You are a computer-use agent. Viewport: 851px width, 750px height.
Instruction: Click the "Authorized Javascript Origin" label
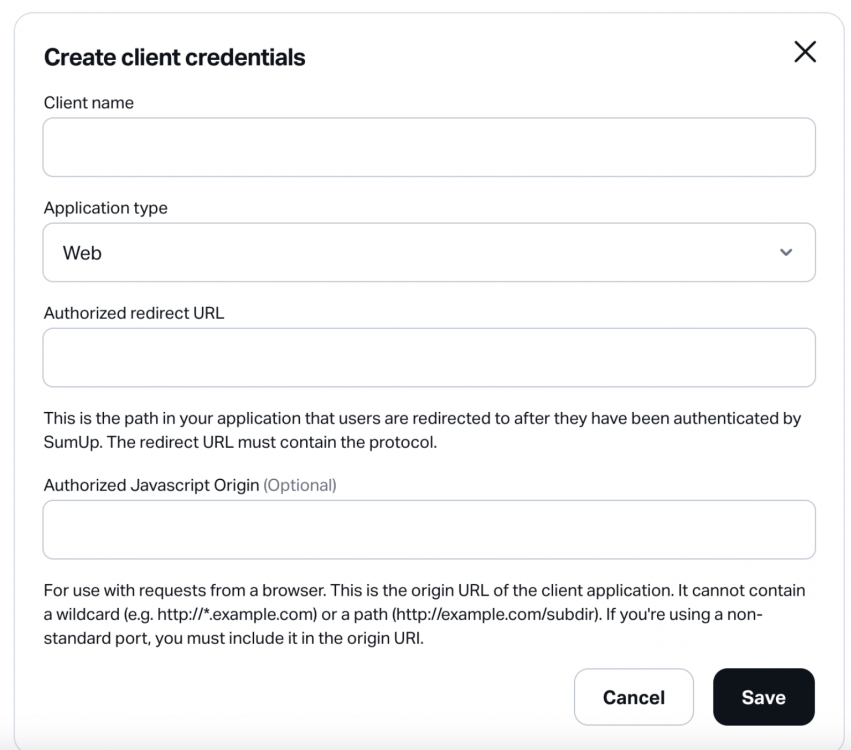coord(151,485)
